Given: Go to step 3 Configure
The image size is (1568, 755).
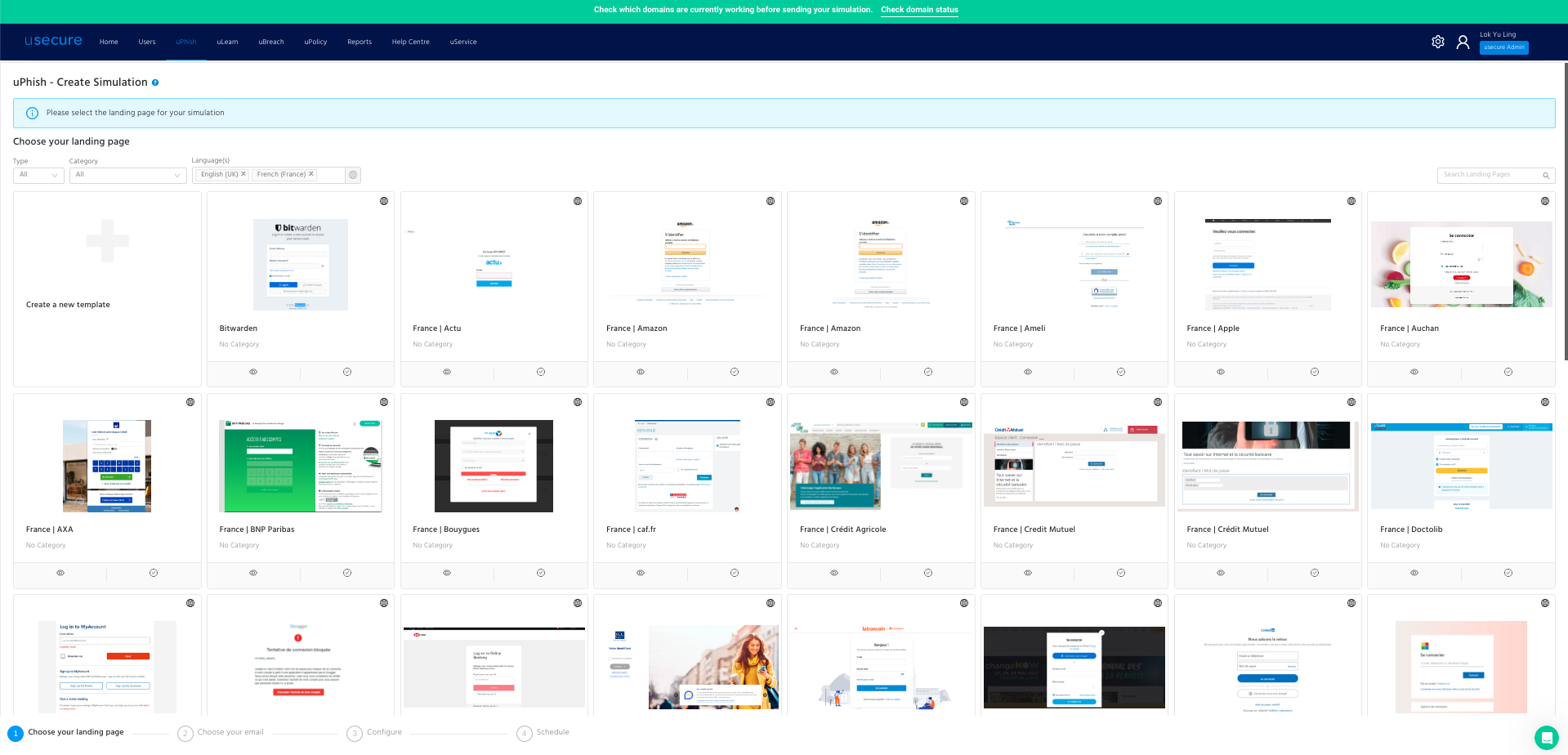Looking at the screenshot, I should [x=375, y=733].
